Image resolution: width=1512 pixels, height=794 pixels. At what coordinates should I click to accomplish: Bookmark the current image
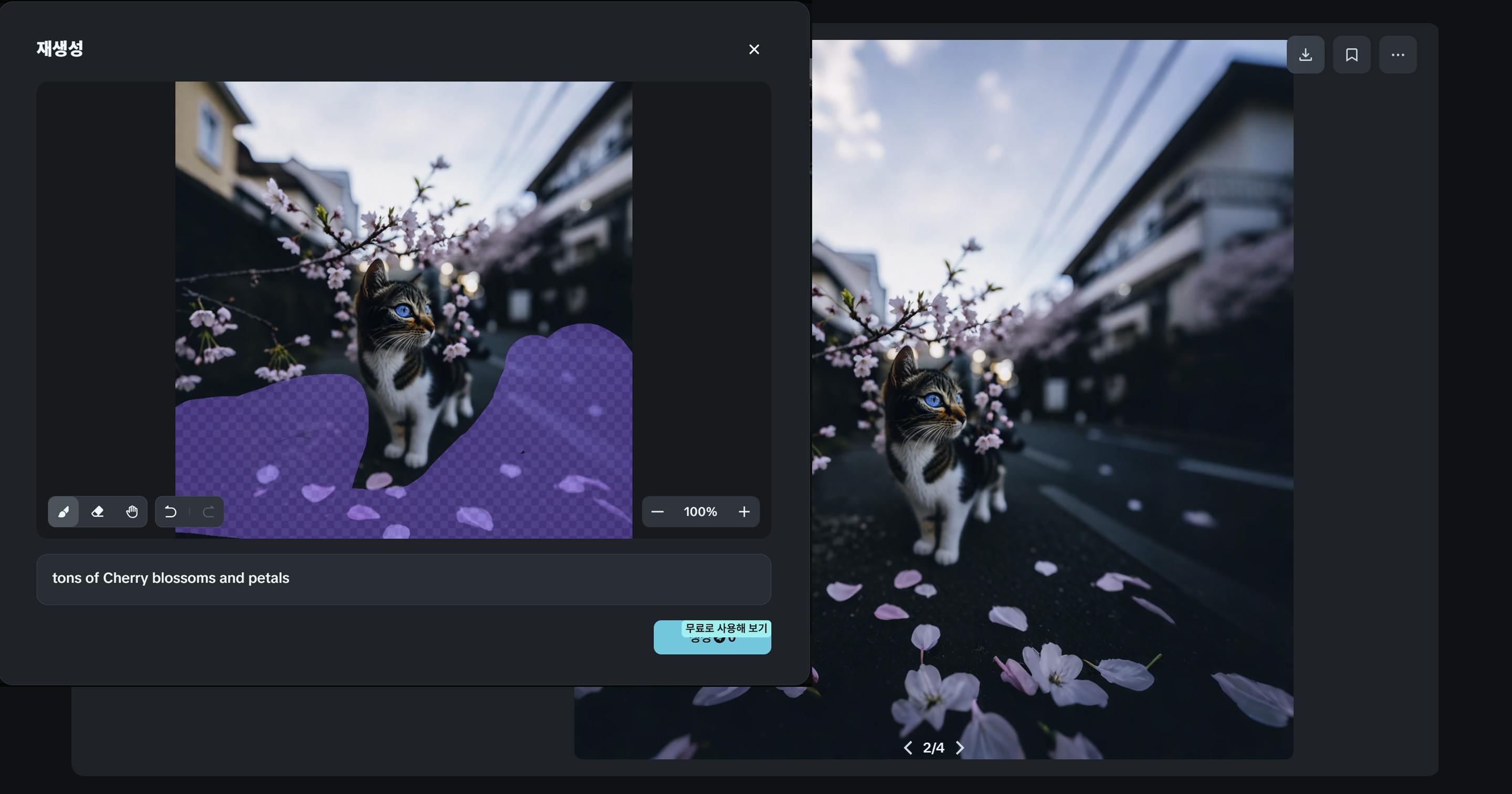point(1351,55)
